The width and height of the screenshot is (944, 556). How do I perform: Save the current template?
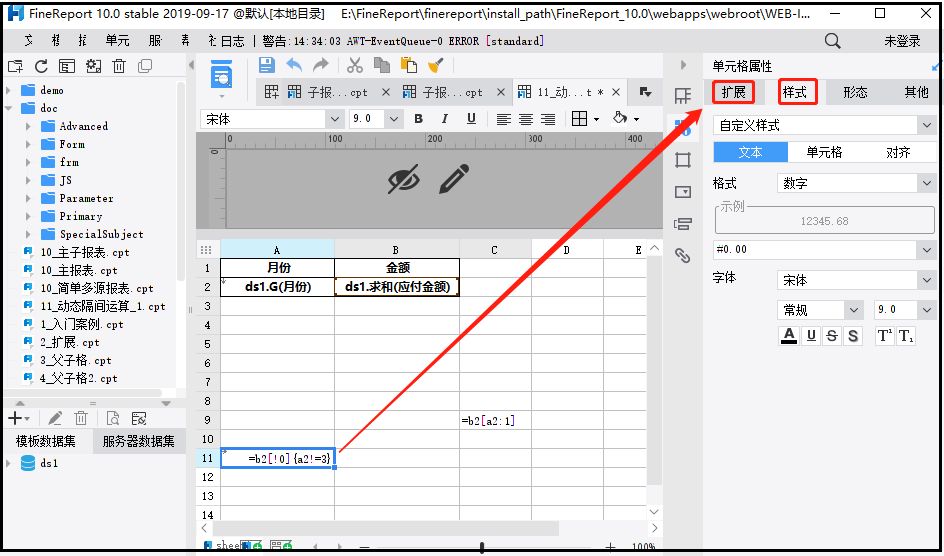(x=266, y=65)
